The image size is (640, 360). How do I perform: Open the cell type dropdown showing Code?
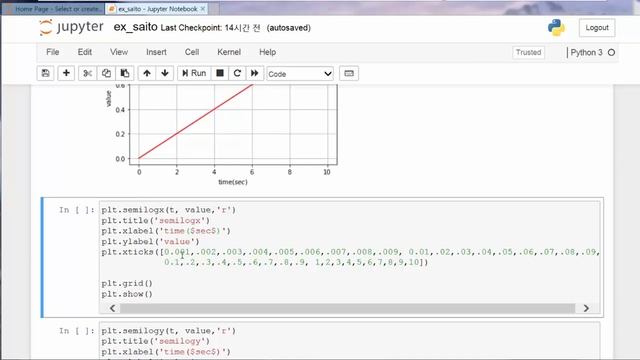pos(300,74)
